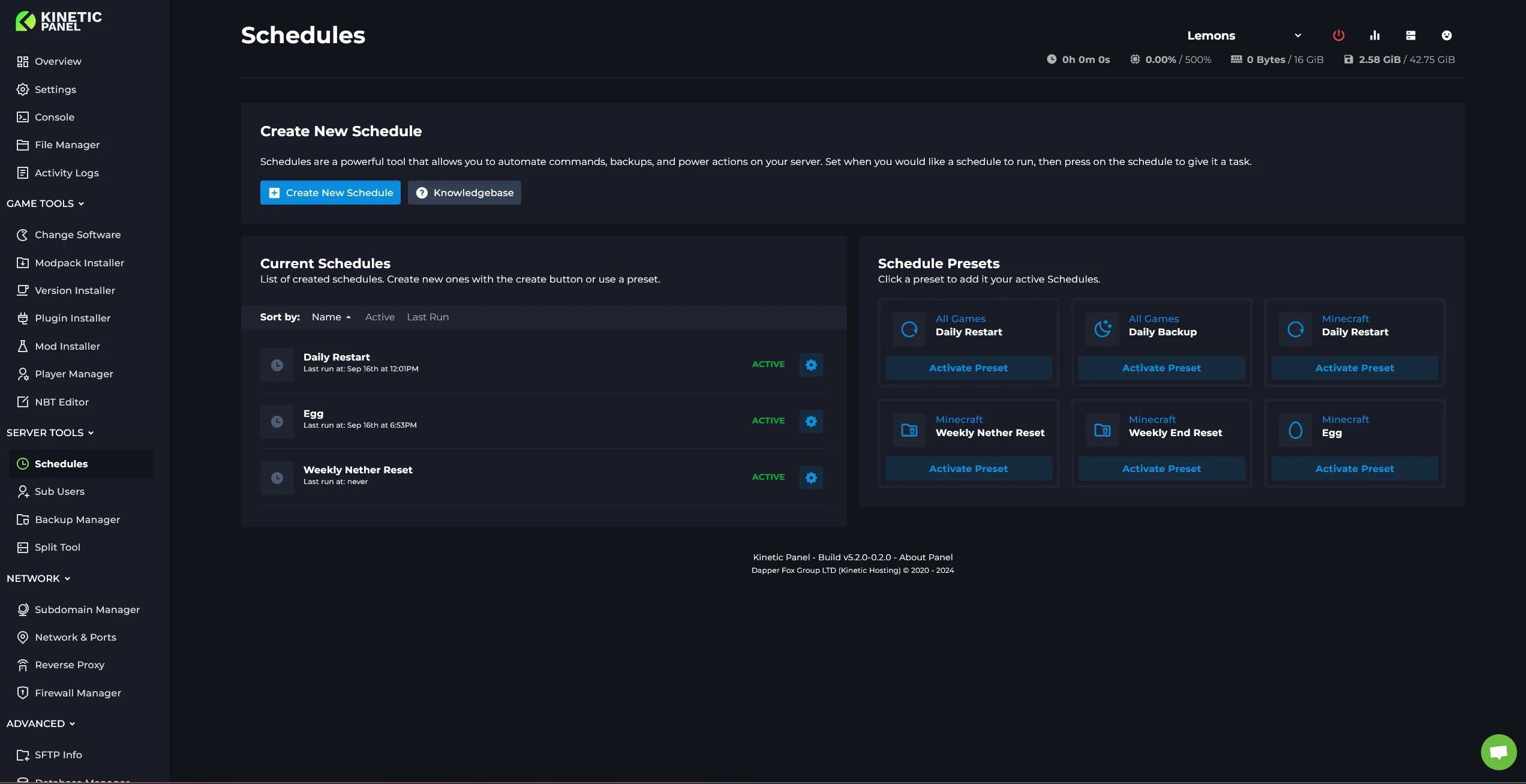This screenshot has width=1526, height=784.
Task: Open the user account face icon
Action: [1446, 35]
